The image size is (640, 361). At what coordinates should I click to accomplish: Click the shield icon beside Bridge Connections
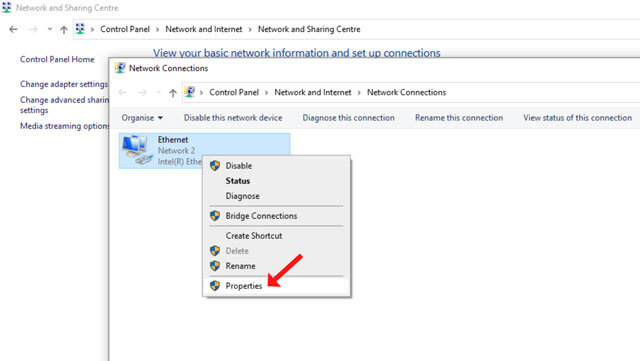pyautogui.click(x=215, y=216)
